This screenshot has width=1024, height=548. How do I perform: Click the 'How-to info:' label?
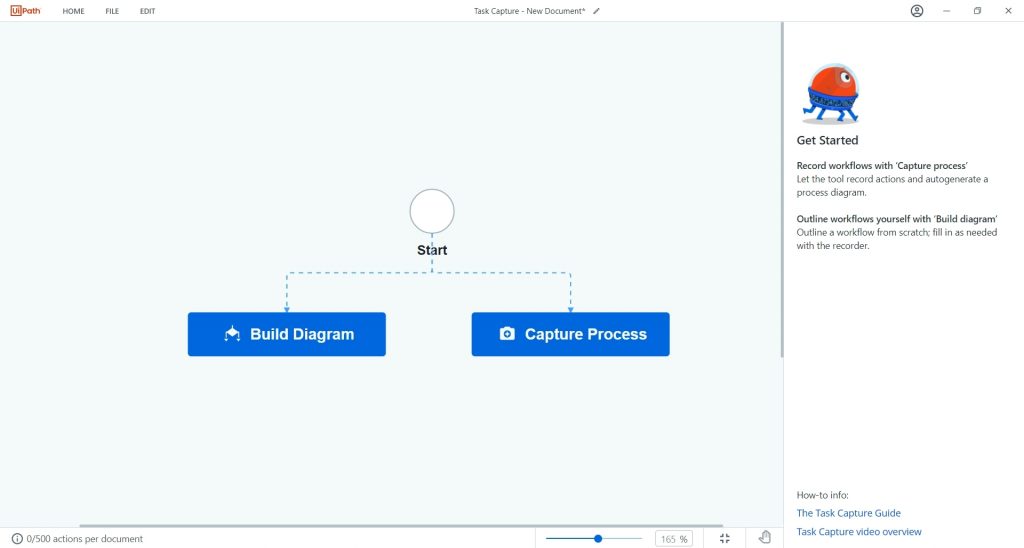[x=822, y=495]
